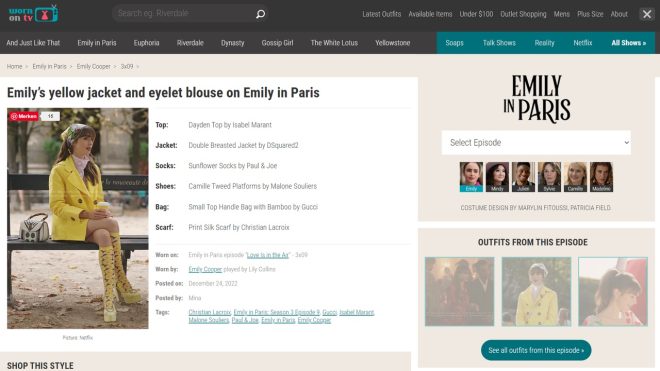Click the Pinterest count bubble 15
Viewport: 660px width, 371px height.
(50, 116)
